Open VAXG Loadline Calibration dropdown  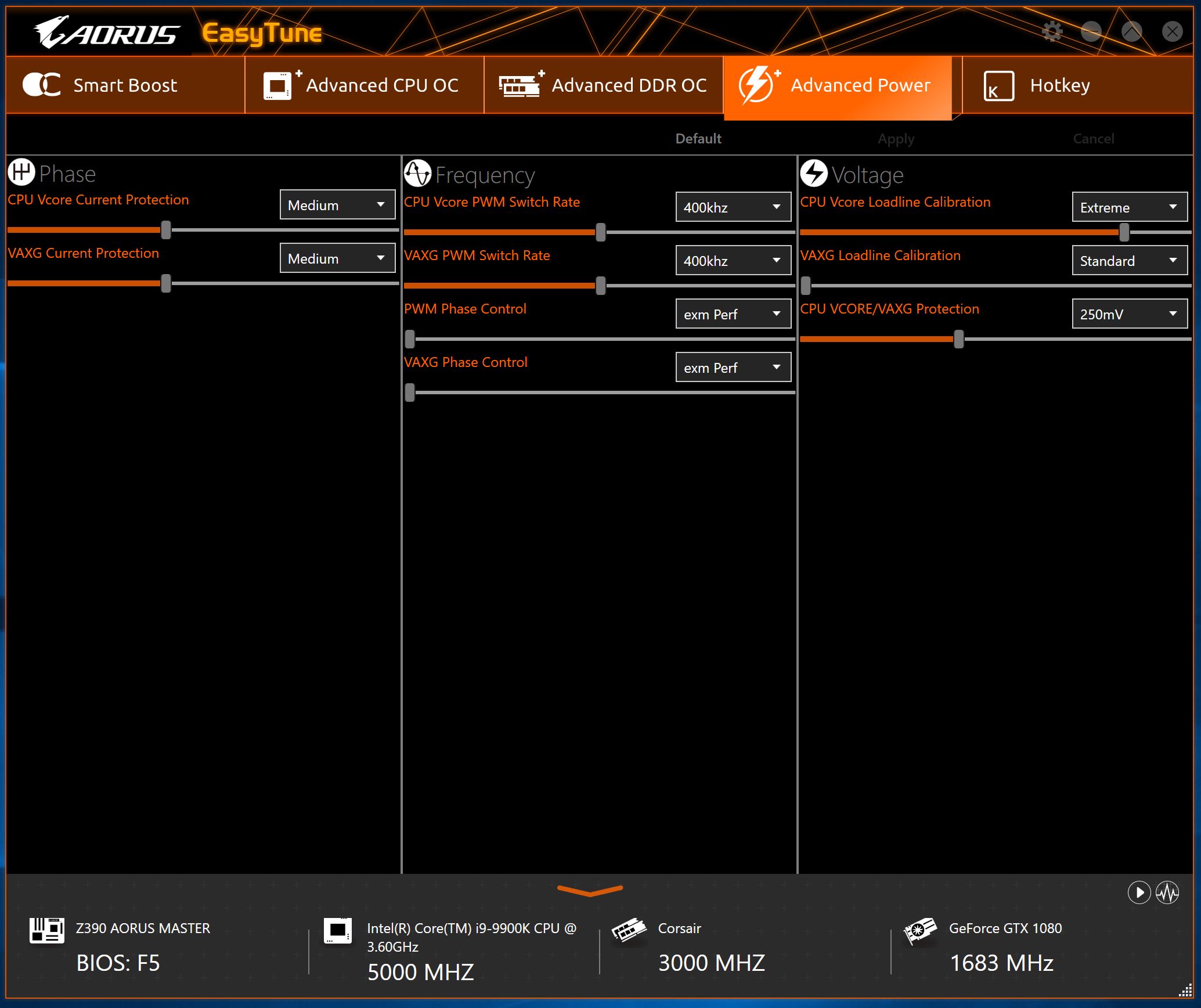click(x=1130, y=260)
